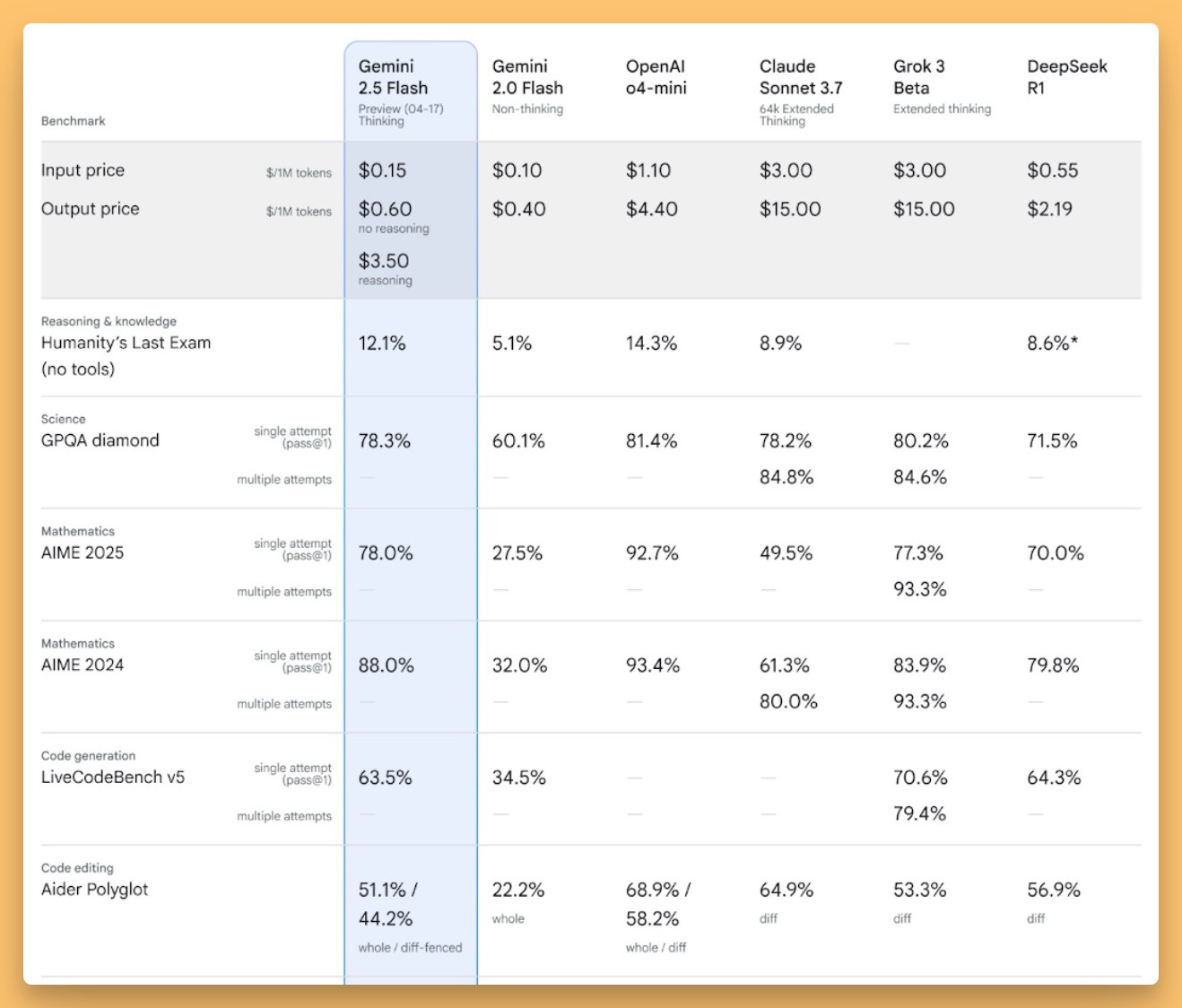Select the 60.1% GPQA diamond score

point(517,441)
